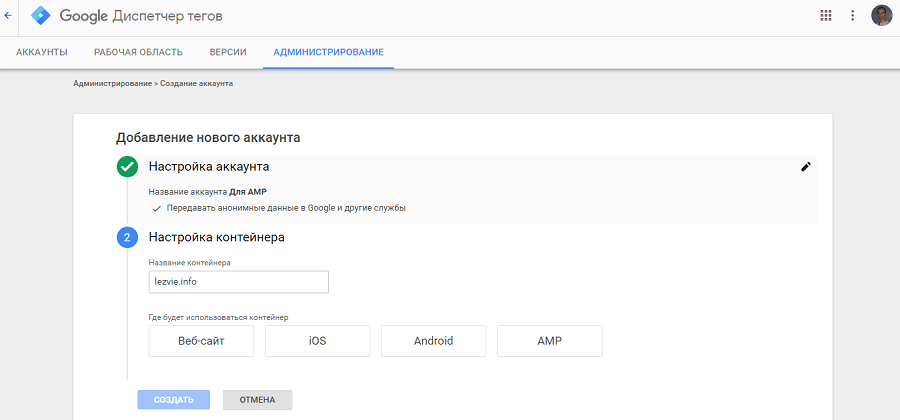Go to the Версии tab

[x=228, y=52]
